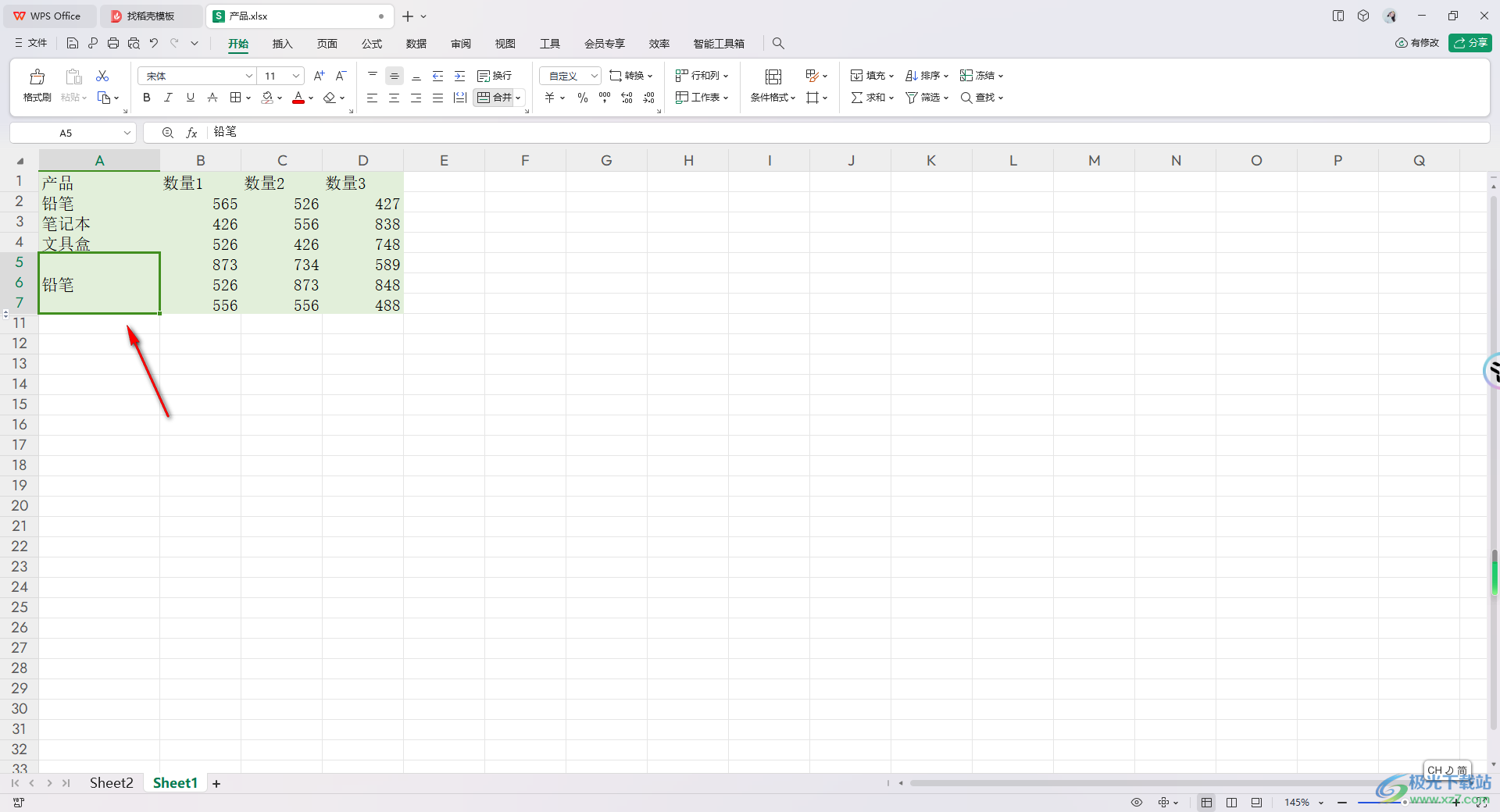Image resolution: width=1500 pixels, height=812 pixels.
Task: Toggle top vertical alignment
Action: (373, 76)
